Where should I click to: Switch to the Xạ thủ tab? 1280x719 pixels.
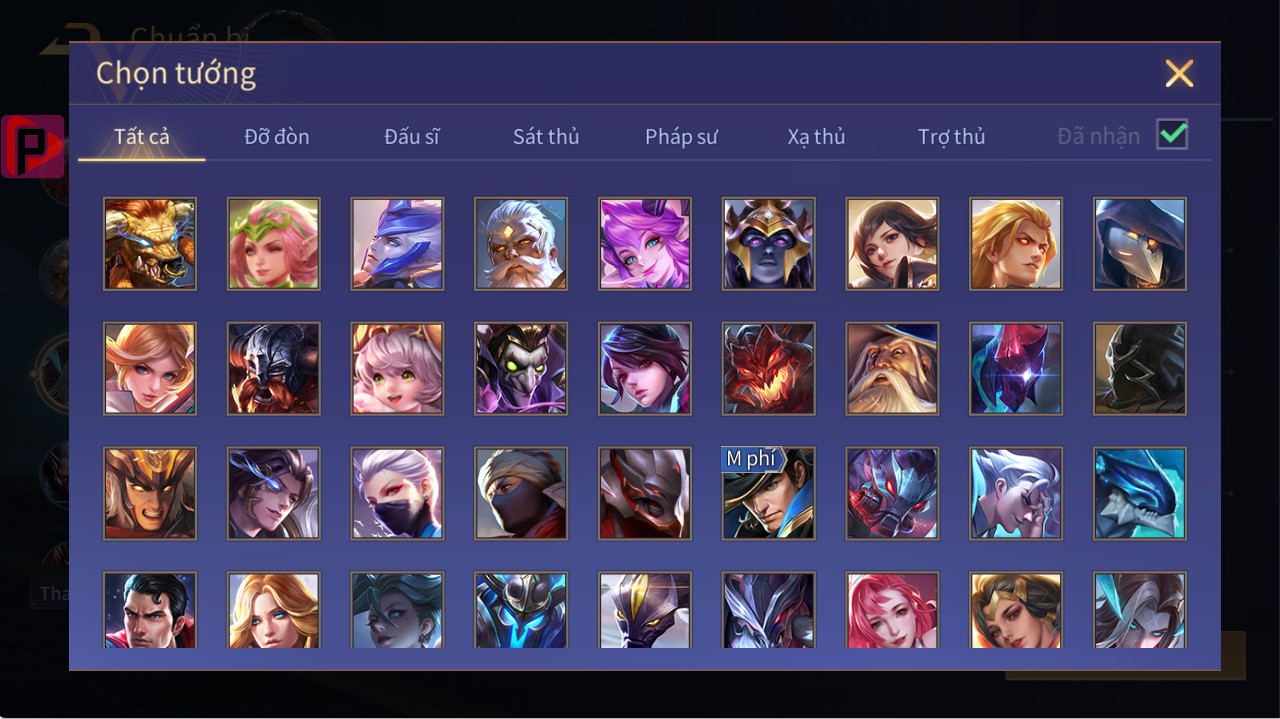(816, 137)
